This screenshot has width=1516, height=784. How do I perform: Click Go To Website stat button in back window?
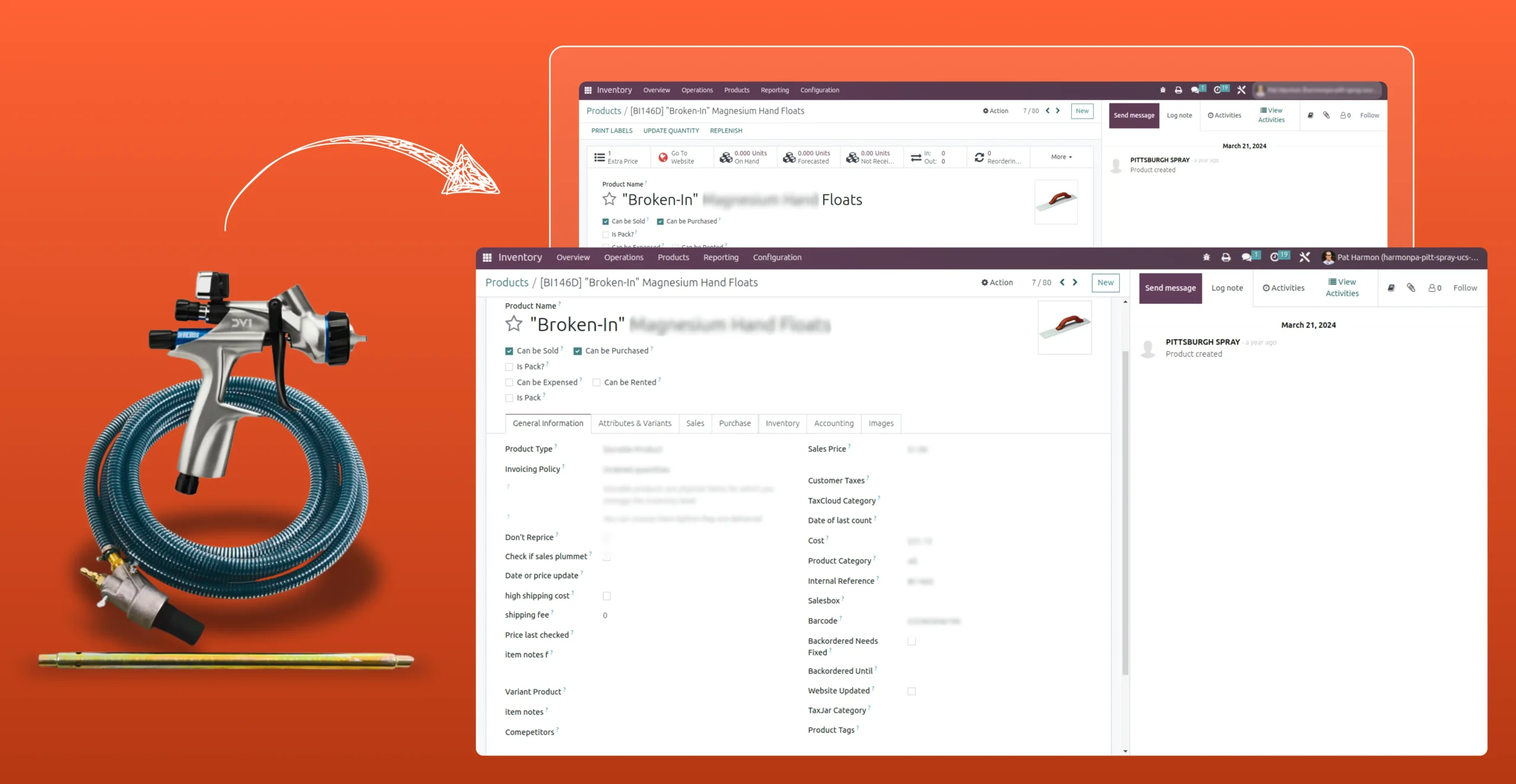pos(682,157)
